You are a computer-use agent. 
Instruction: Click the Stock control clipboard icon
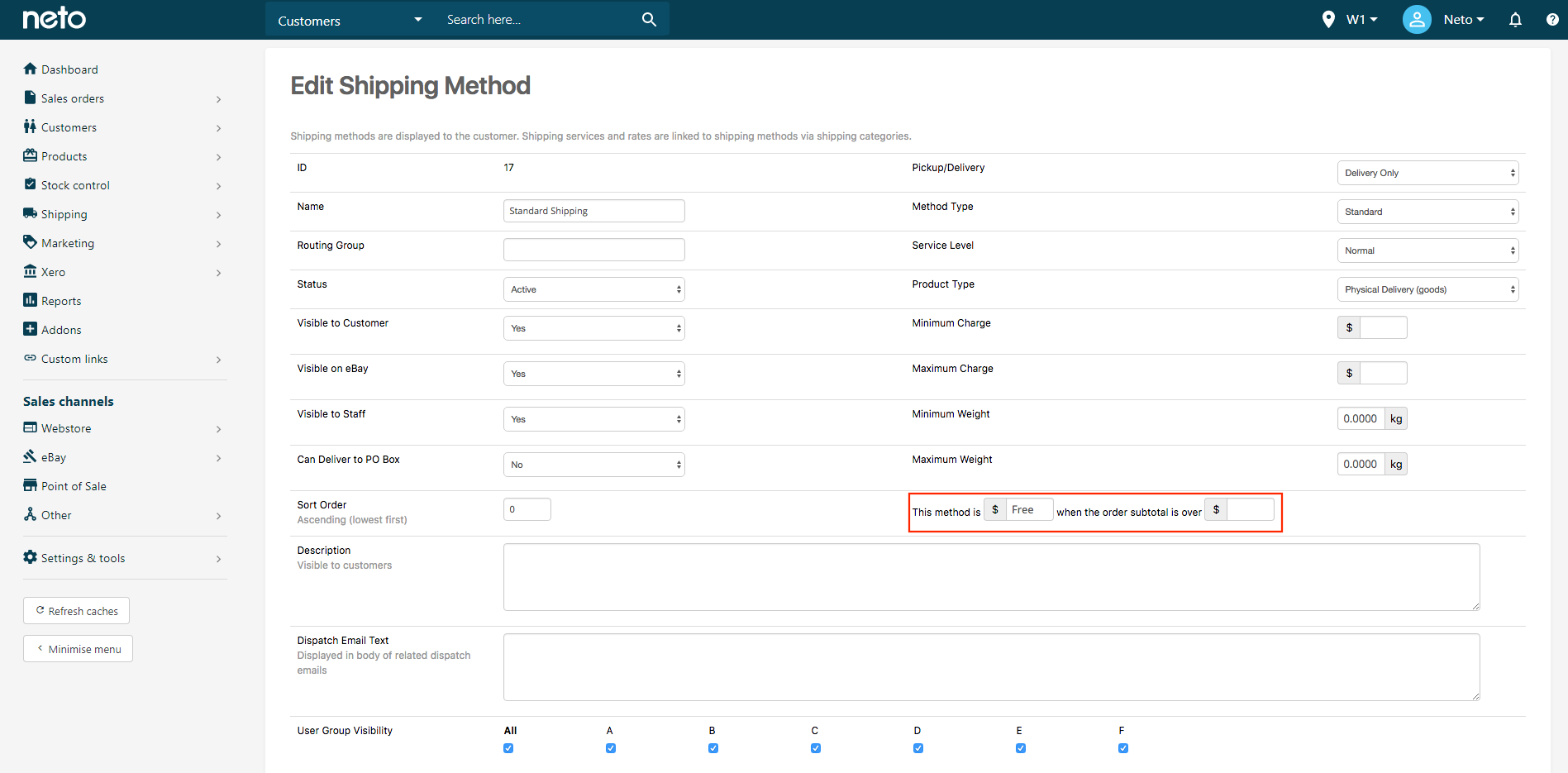click(31, 184)
